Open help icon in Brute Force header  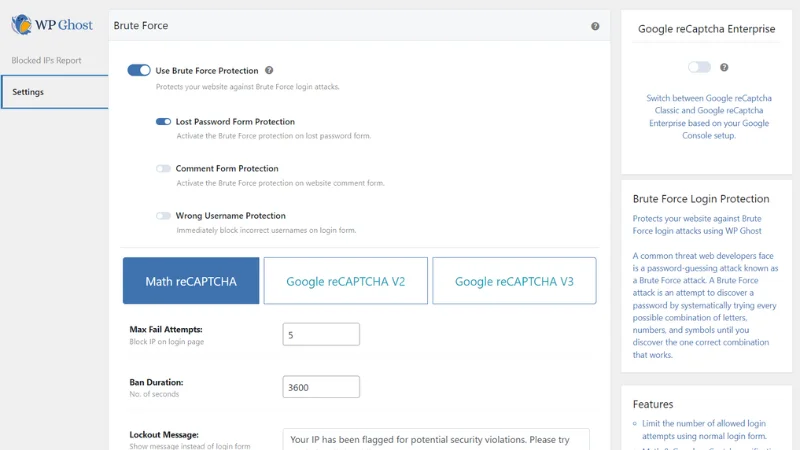pyautogui.click(x=595, y=26)
